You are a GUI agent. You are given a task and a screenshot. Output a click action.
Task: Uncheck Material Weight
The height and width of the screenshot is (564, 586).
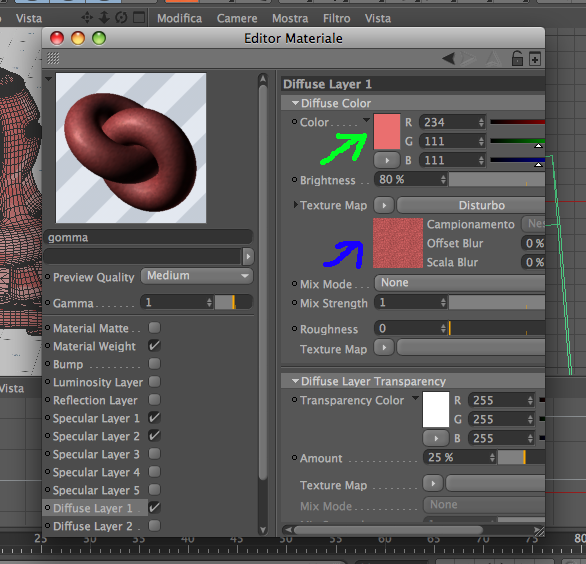[154, 346]
